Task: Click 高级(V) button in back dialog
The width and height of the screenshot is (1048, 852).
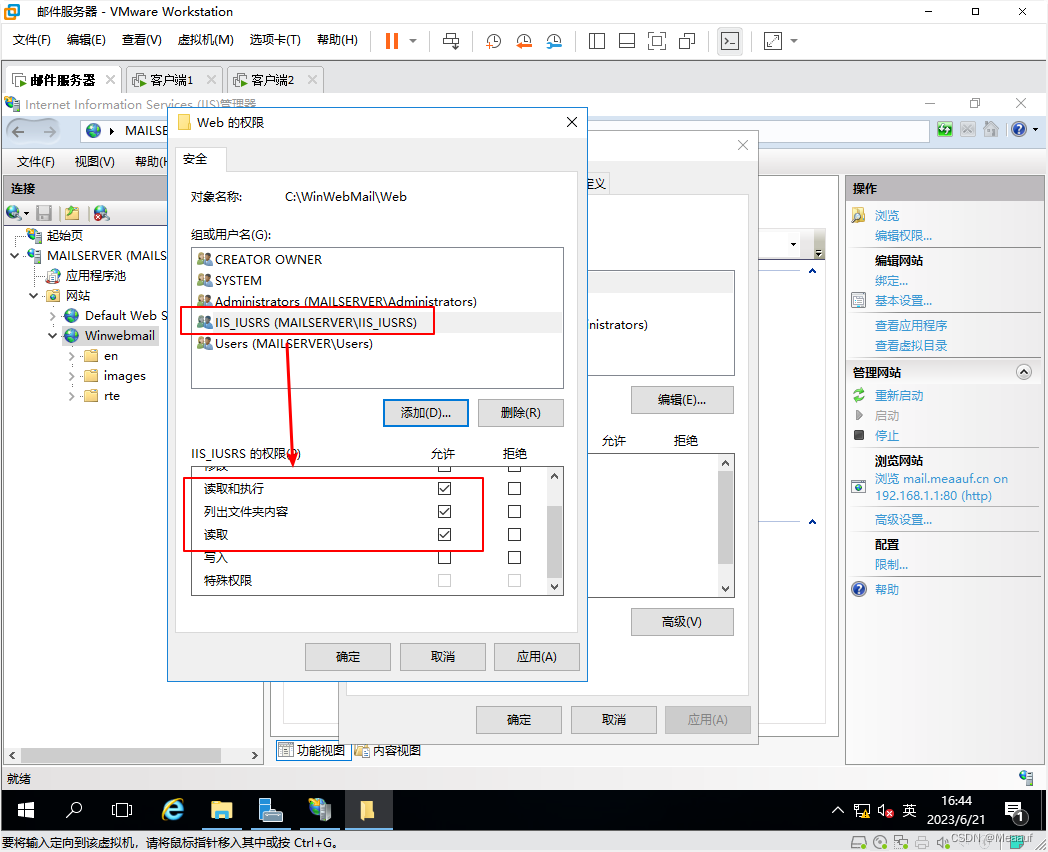Action: [x=682, y=622]
